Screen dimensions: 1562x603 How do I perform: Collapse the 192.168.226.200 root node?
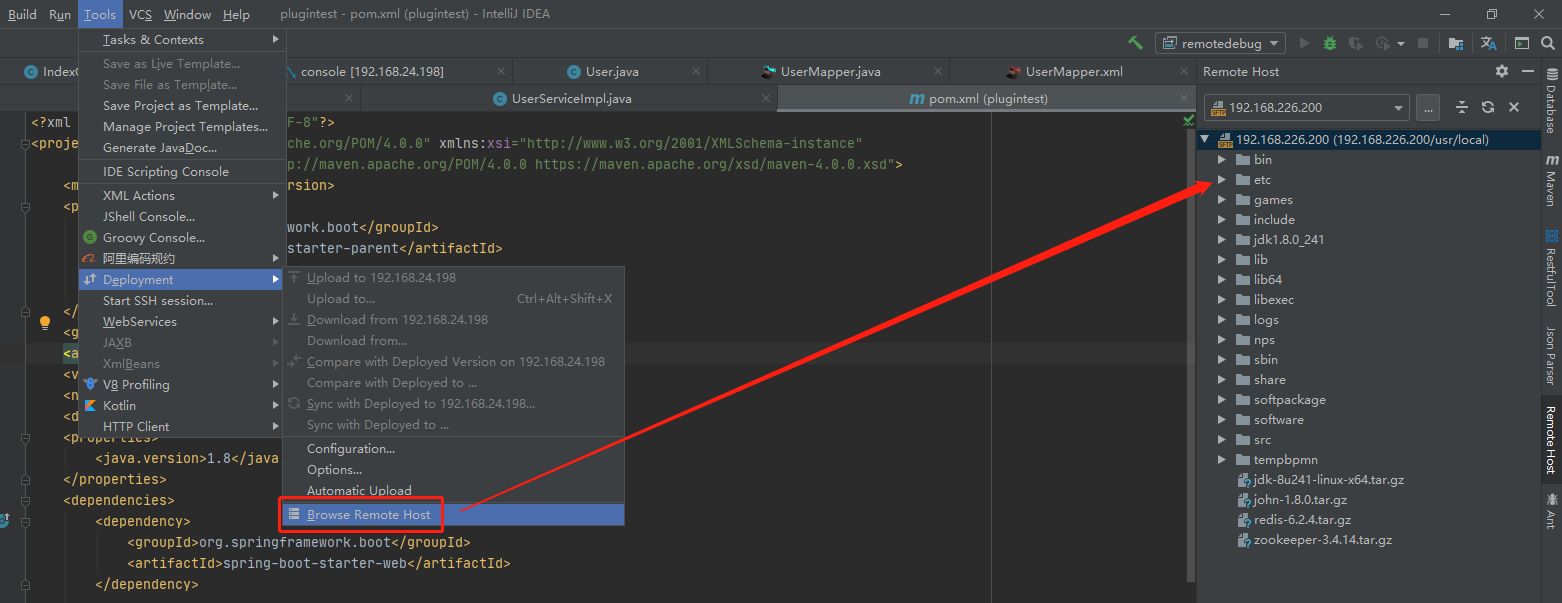[x=1206, y=139]
